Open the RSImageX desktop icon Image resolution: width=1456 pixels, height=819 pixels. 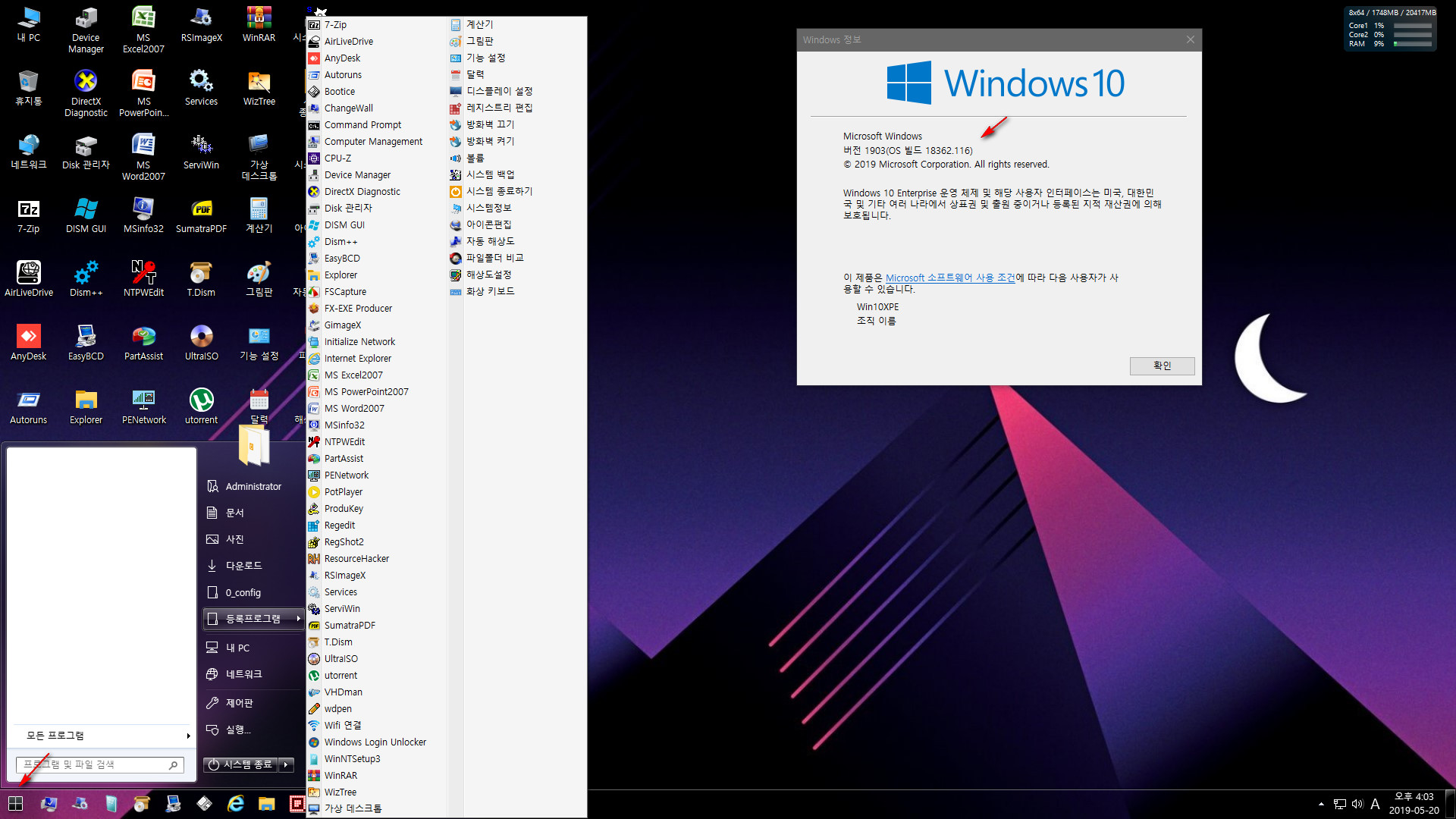201,25
